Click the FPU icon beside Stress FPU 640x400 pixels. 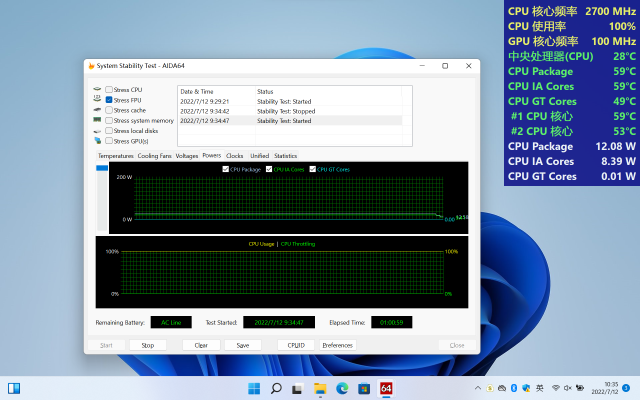(97, 99)
